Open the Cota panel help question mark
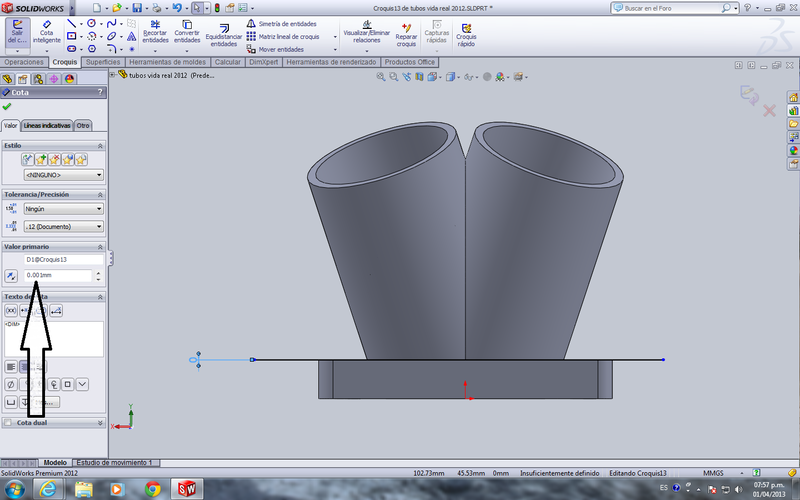Image resolution: width=800 pixels, height=500 pixels. pos(100,92)
